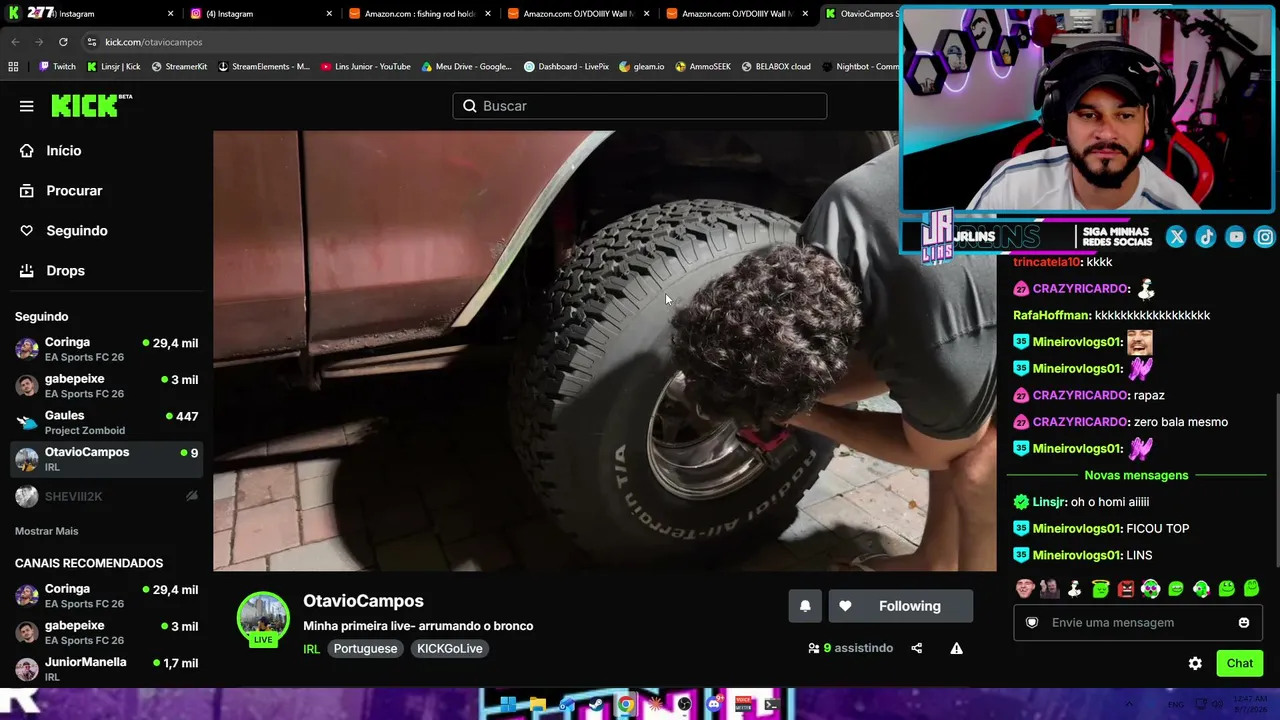Open the terminal from the taskbar
1280x720 pixels.
click(772, 705)
